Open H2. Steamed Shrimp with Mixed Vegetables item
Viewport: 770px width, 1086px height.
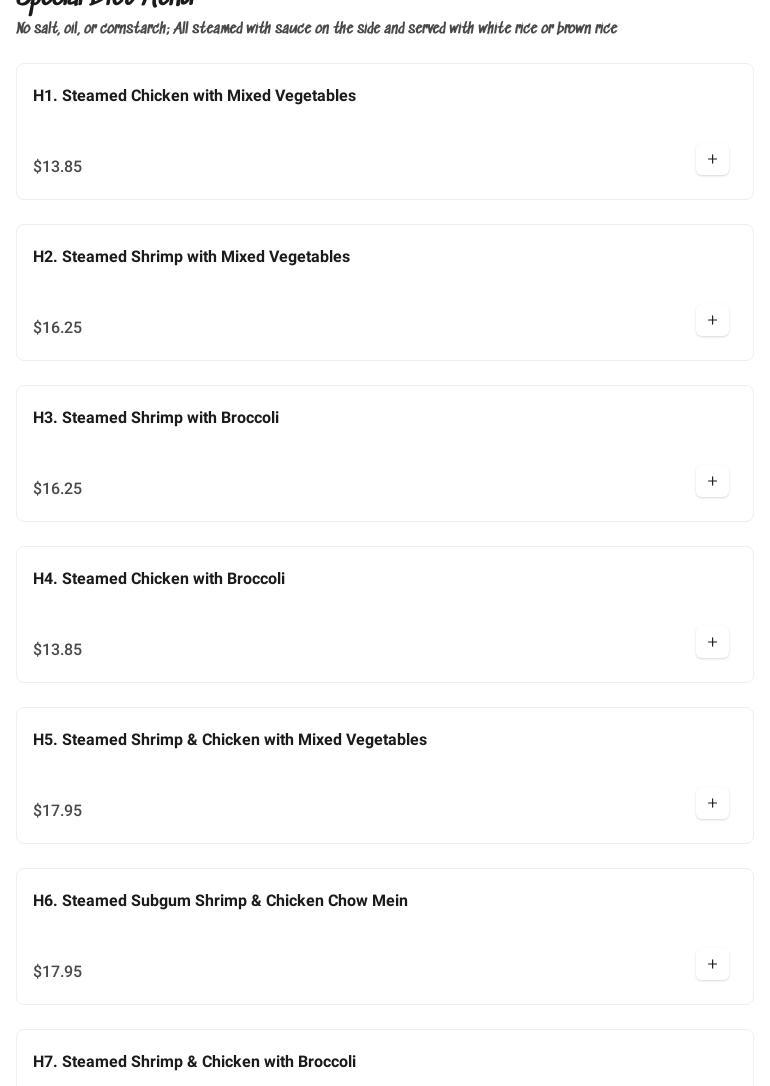[191, 257]
